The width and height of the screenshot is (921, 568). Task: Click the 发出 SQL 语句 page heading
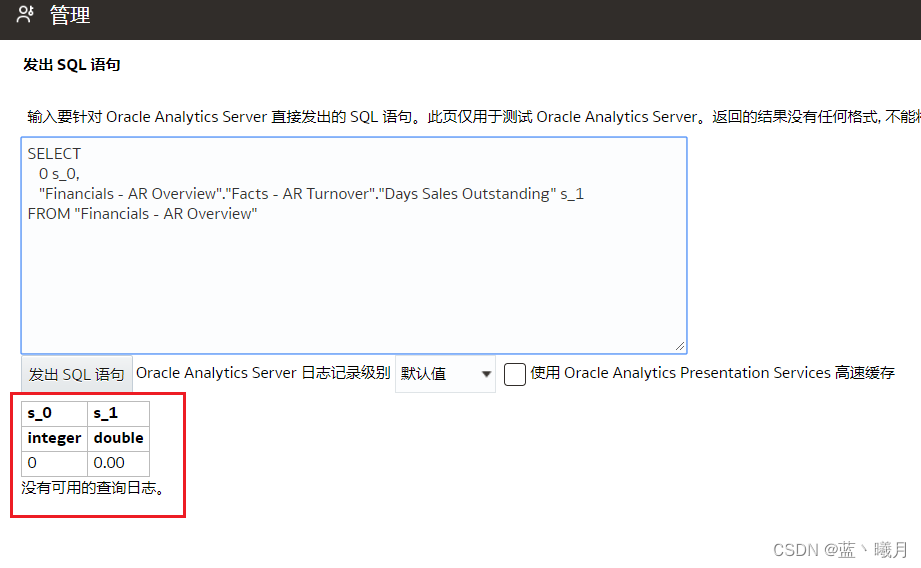(x=72, y=65)
